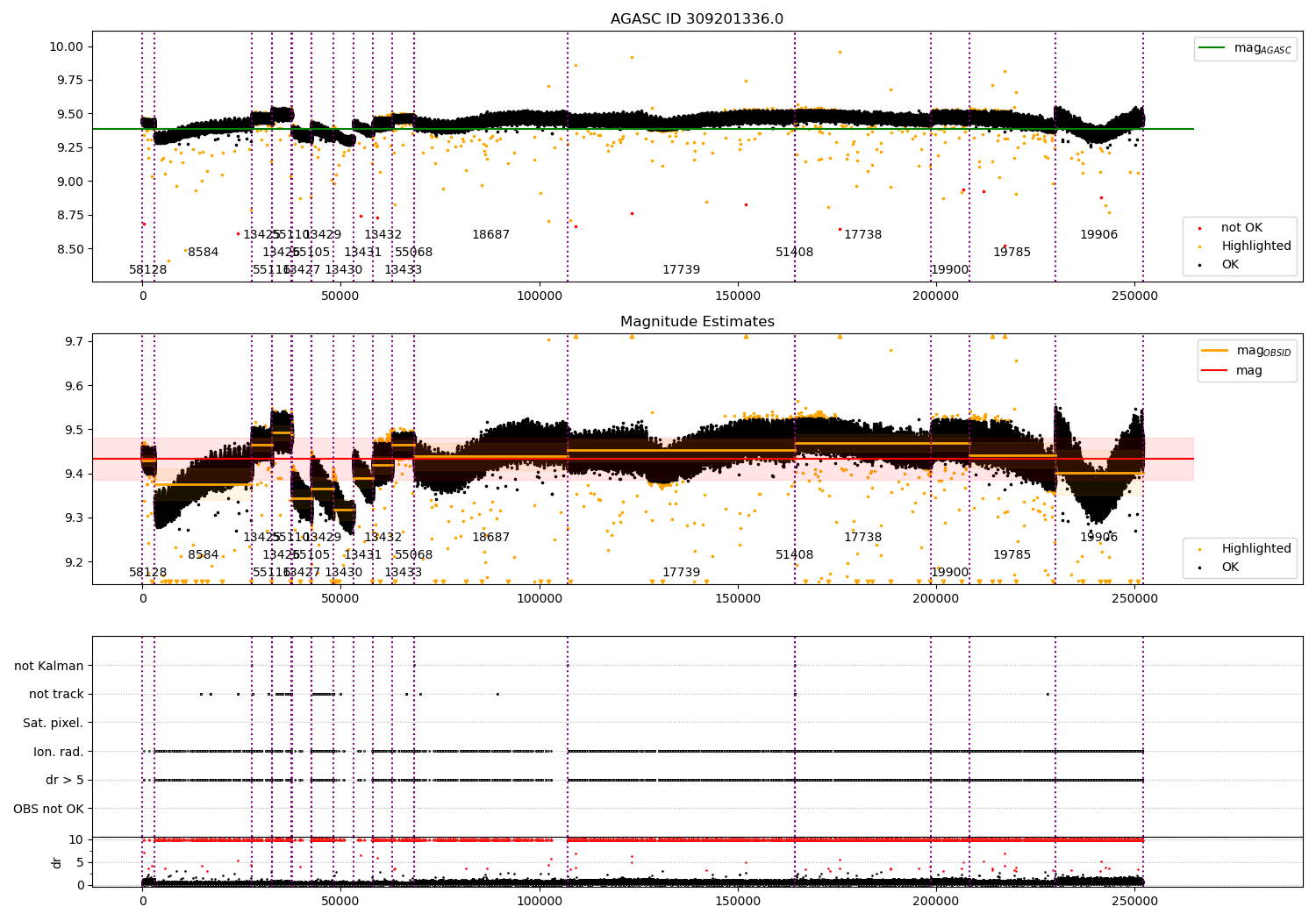Click x-tick 100000 under the top plot
Image resolution: width=1316 pixels, height=921 pixels.
(x=540, y=296)
